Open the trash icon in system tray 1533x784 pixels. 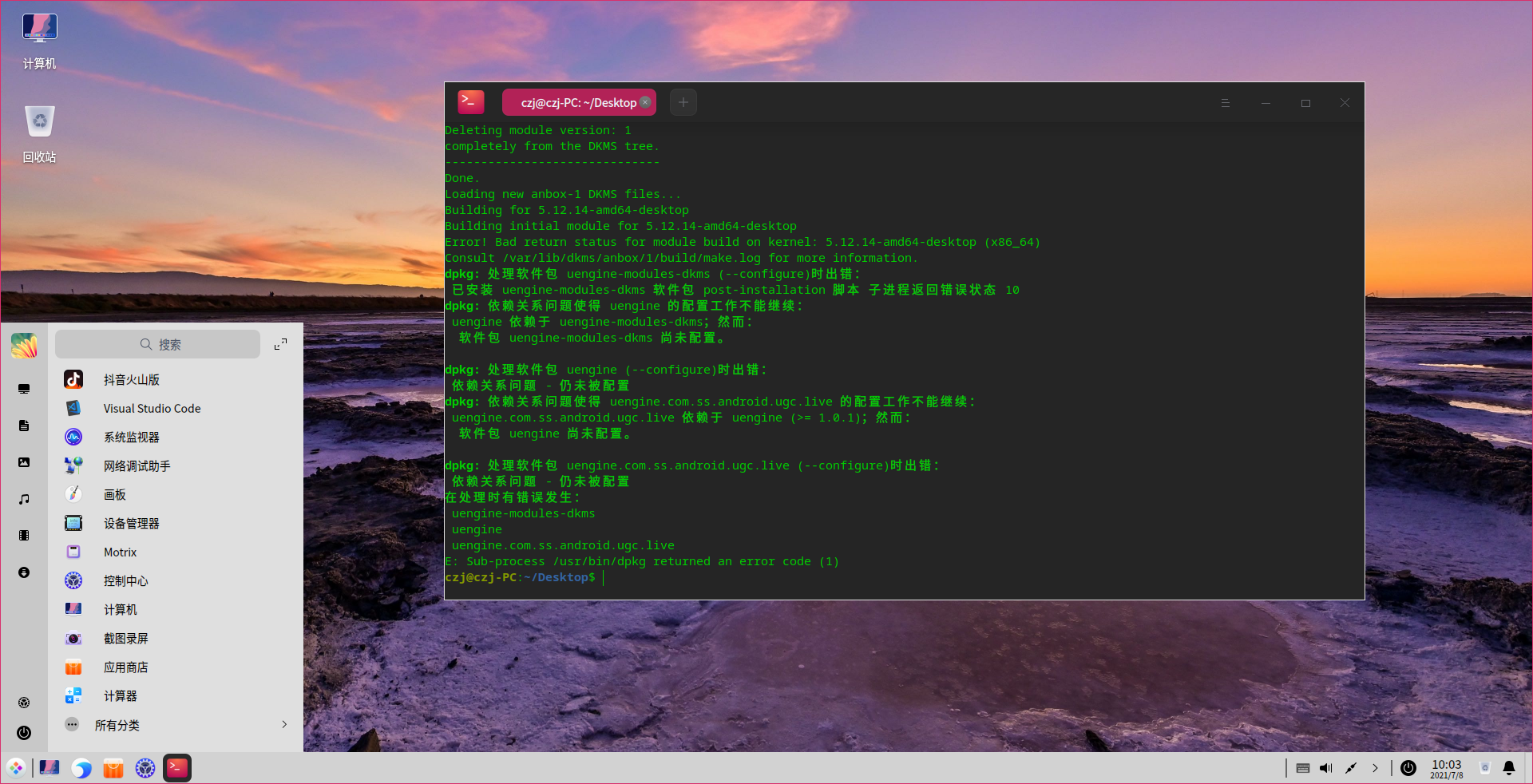pos(1485,768)
